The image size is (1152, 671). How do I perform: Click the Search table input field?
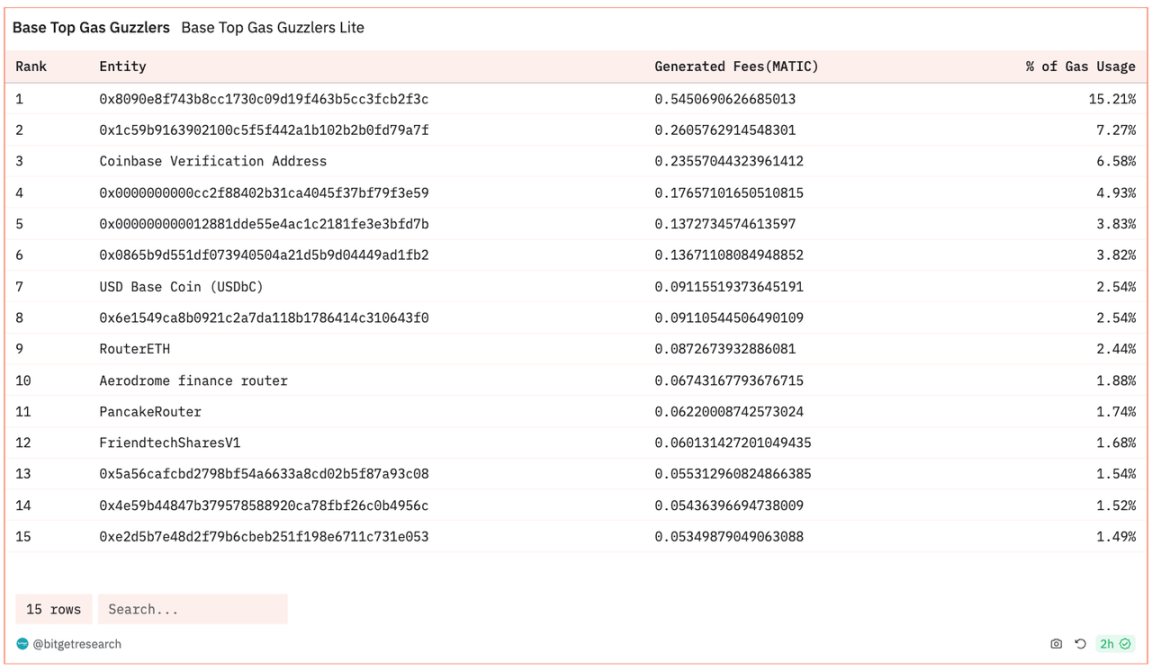click(x=192, y=609)
